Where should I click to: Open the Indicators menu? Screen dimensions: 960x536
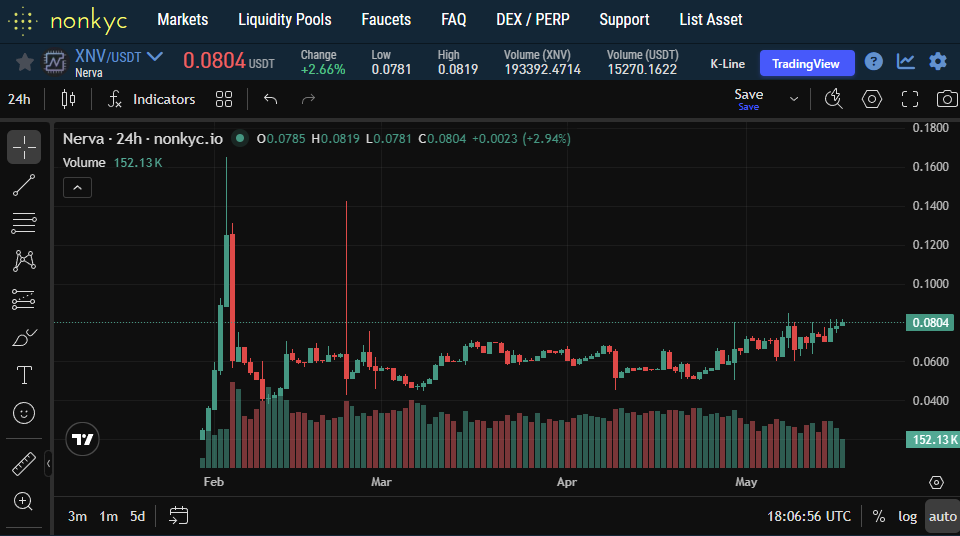152,99
